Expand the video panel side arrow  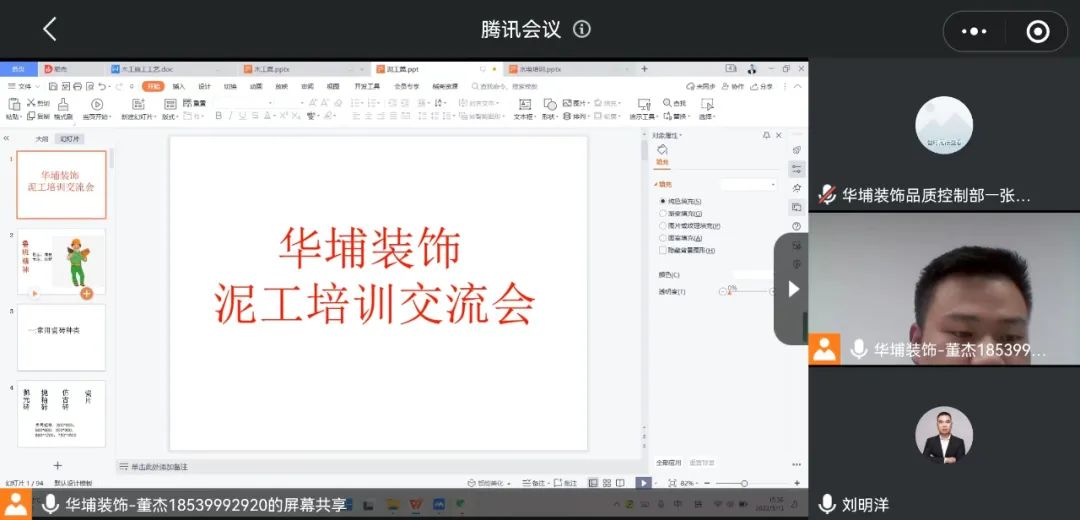[793, 289]
